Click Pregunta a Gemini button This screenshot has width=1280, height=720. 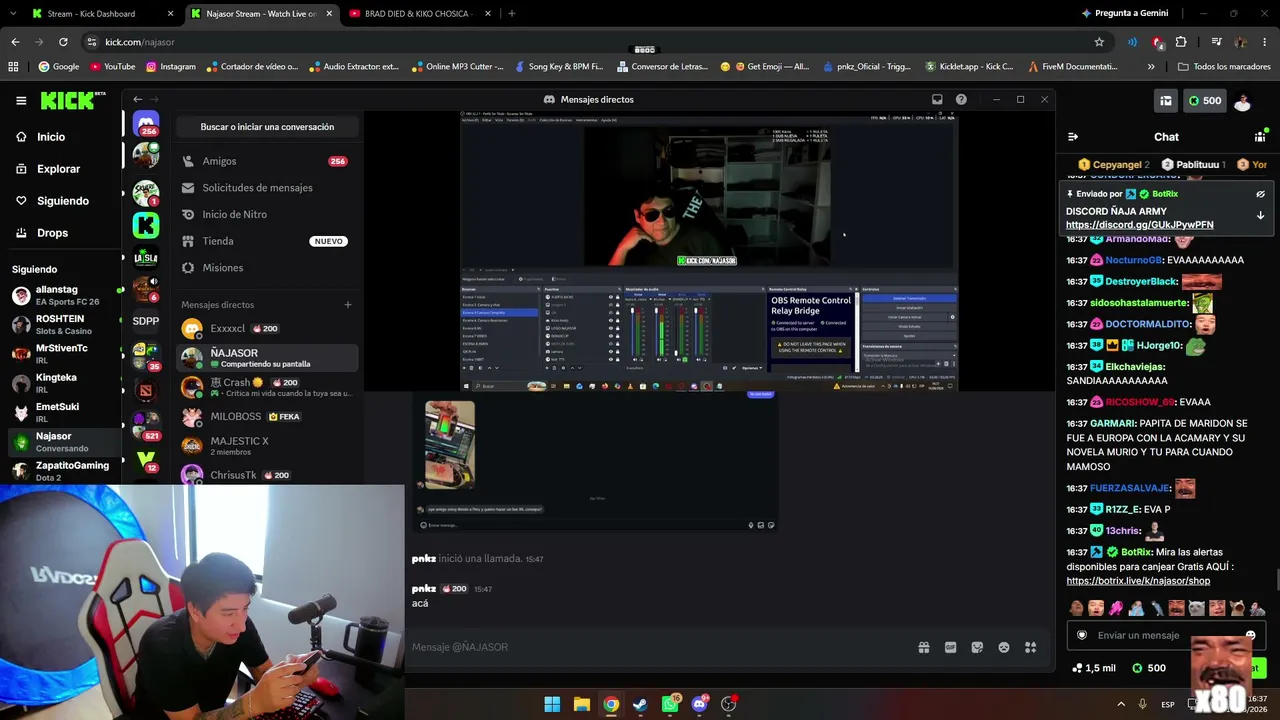point(1124,14)
